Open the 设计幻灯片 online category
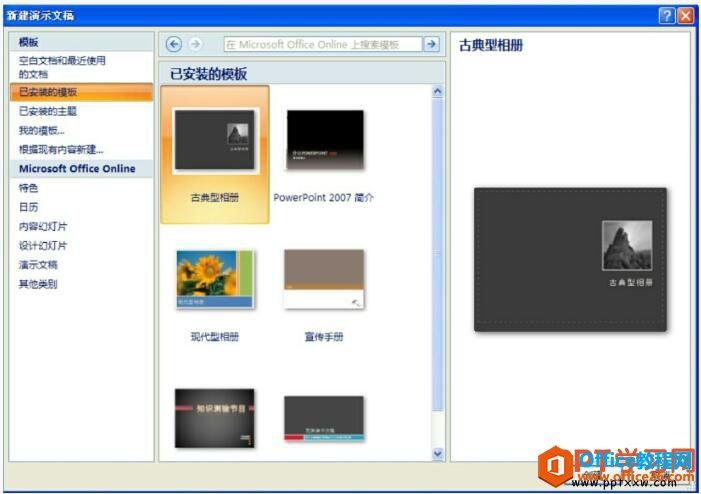 pos(43,246)
